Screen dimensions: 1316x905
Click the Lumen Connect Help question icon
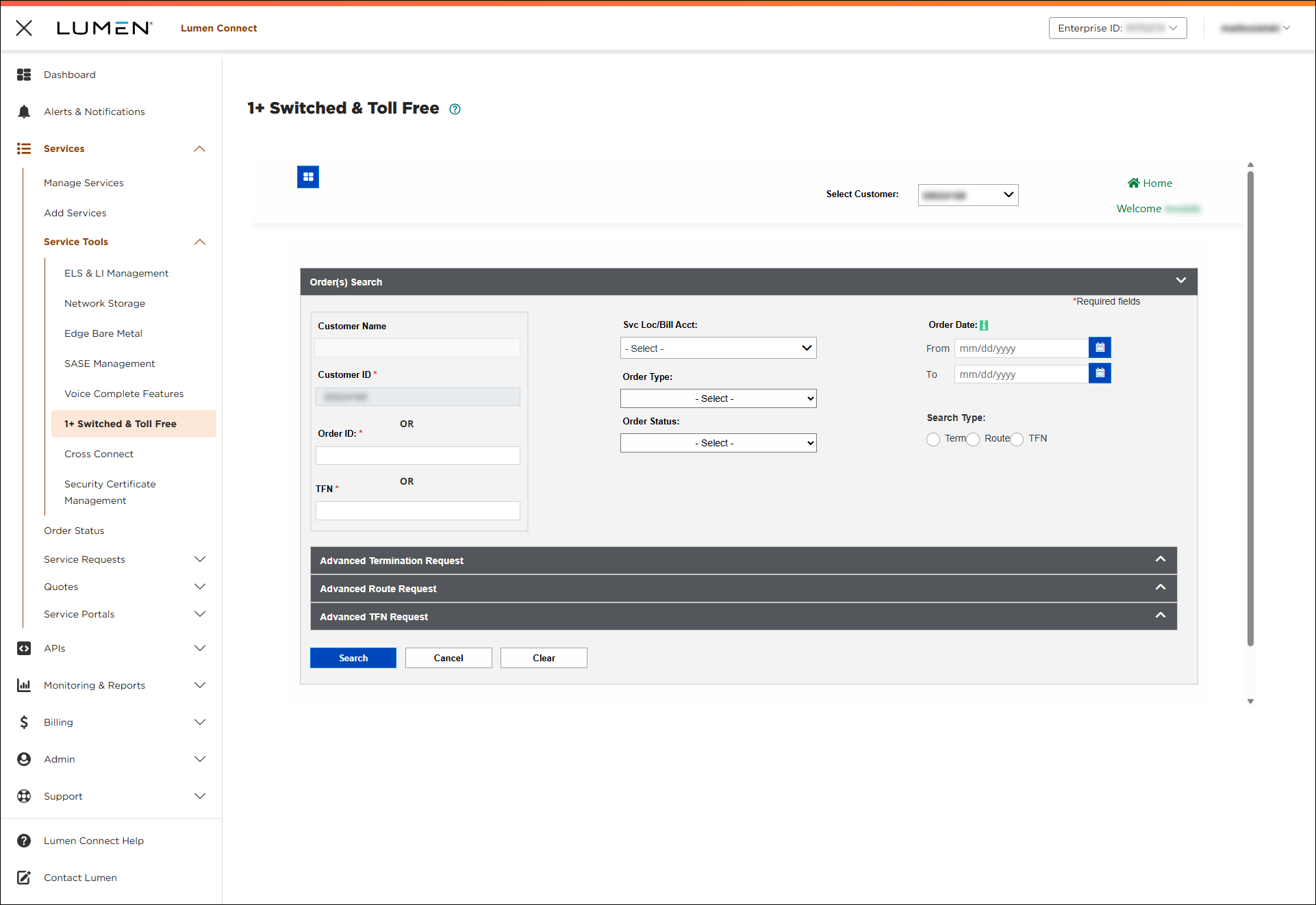pyautogui.click(x=24, y=841)
